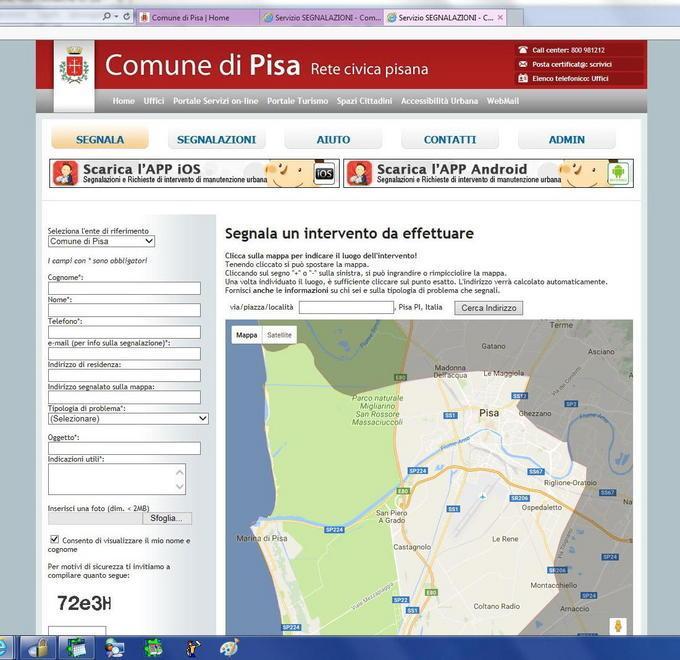680x660 pixels.
Task: Switch map to Satellite view
Action: click(x=279, y=335)
